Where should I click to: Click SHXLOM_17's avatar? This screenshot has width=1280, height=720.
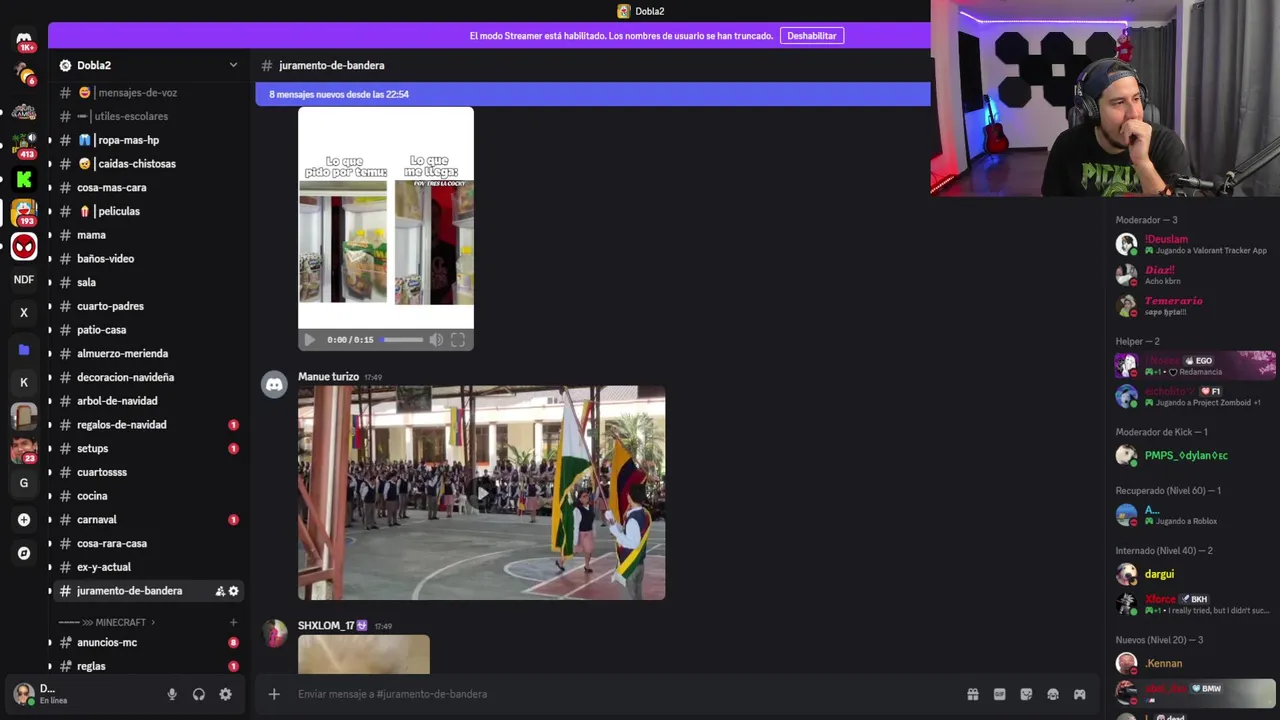274,634
